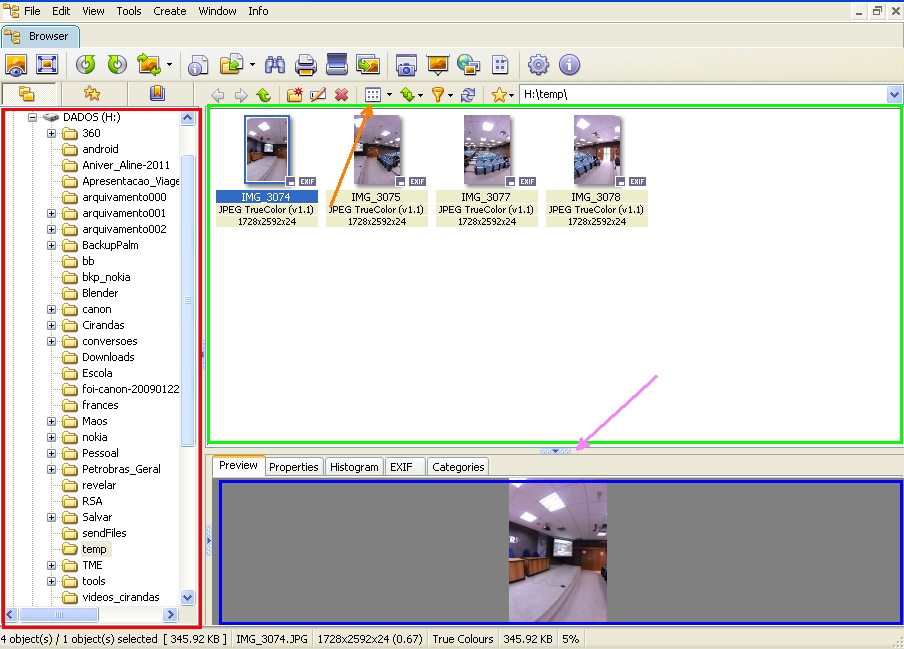This screenshot has height=649, width=904.
Task: Rotate image counter-clockwise with green arrow icon
Action: pyautogui.click(x=86, y=65)
